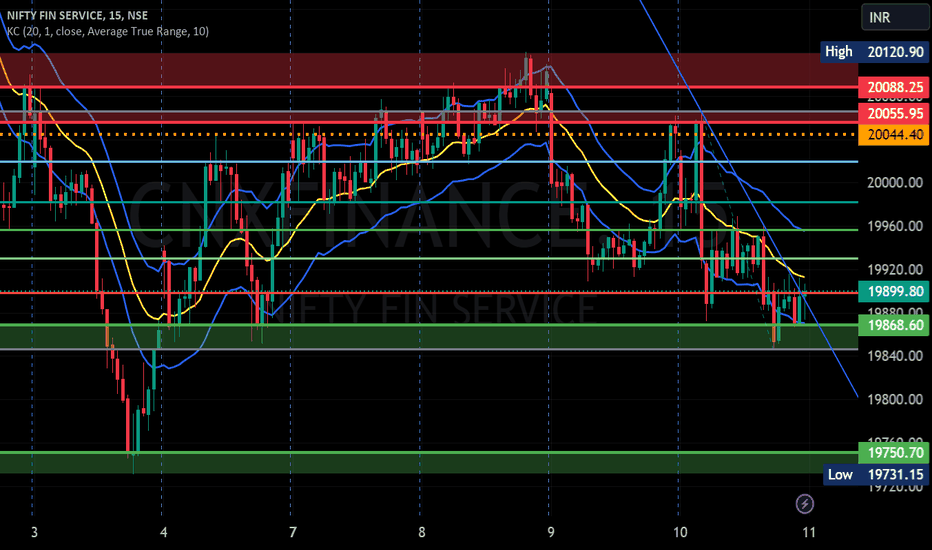The width and height of the screenshot is (932, 550).
Task: Select the lowest green support zone near 19750
Action: pos(428,463)
